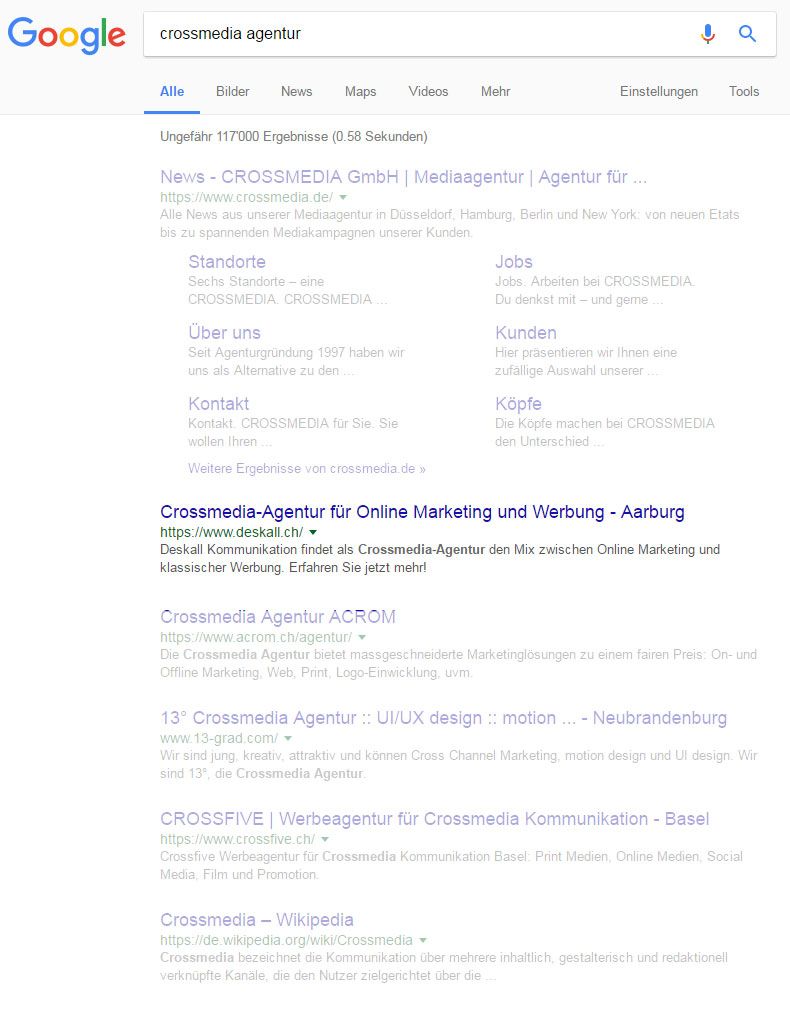Click the Deskall Kommunikation snippet text
Viewport: 790px width, 1010px height.
click(x=440, y=558)
